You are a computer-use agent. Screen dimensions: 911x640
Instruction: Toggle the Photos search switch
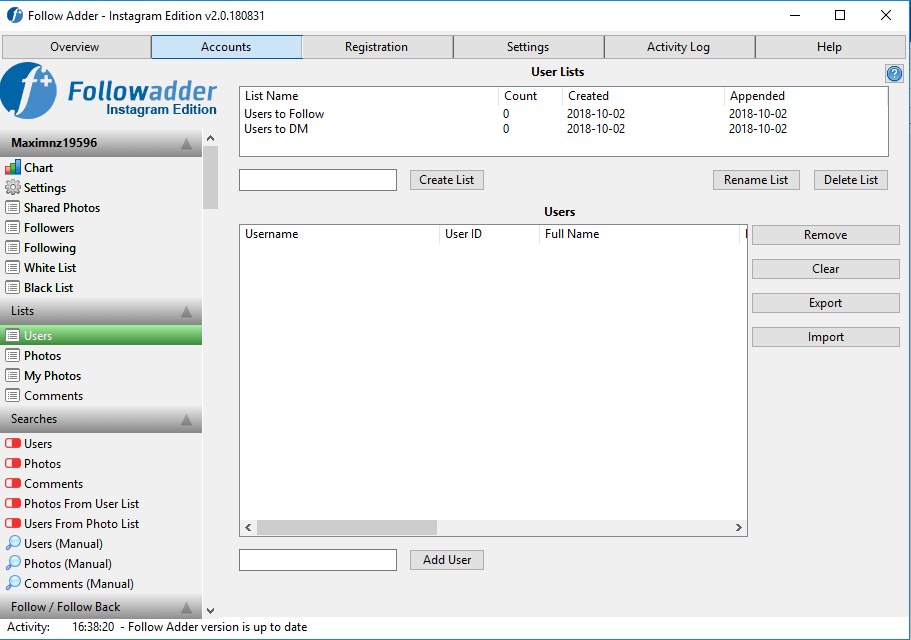(x=13, y=463)
